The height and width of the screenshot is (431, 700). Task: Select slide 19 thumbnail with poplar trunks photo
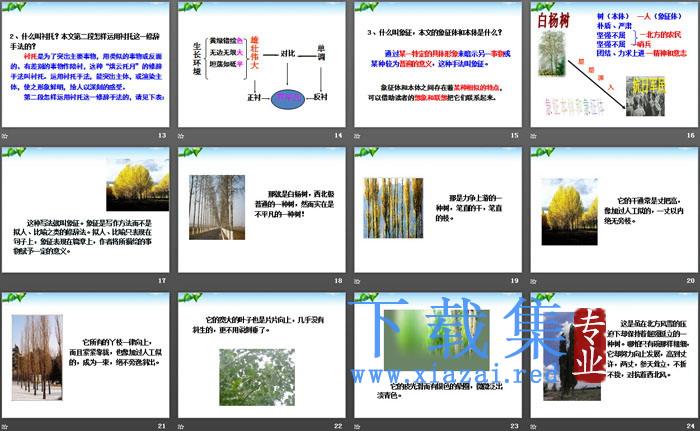pos(438,210)
